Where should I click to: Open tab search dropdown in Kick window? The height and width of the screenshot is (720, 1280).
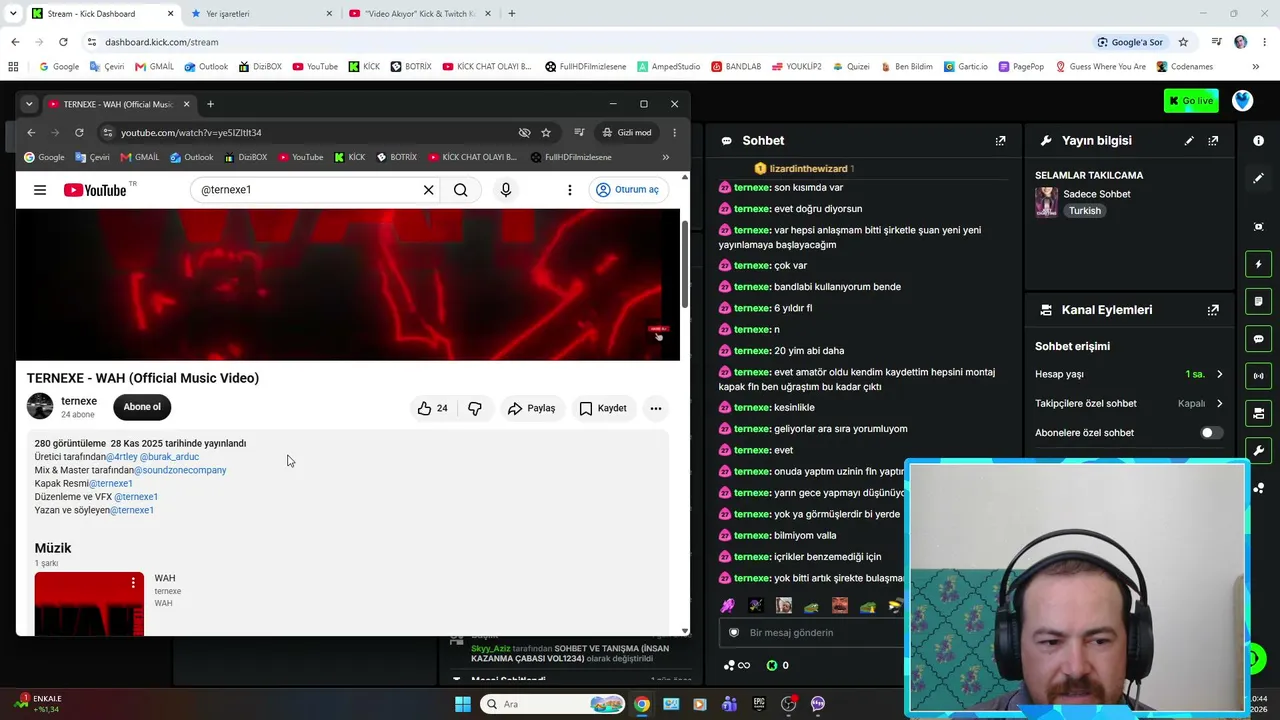(13, 14)
